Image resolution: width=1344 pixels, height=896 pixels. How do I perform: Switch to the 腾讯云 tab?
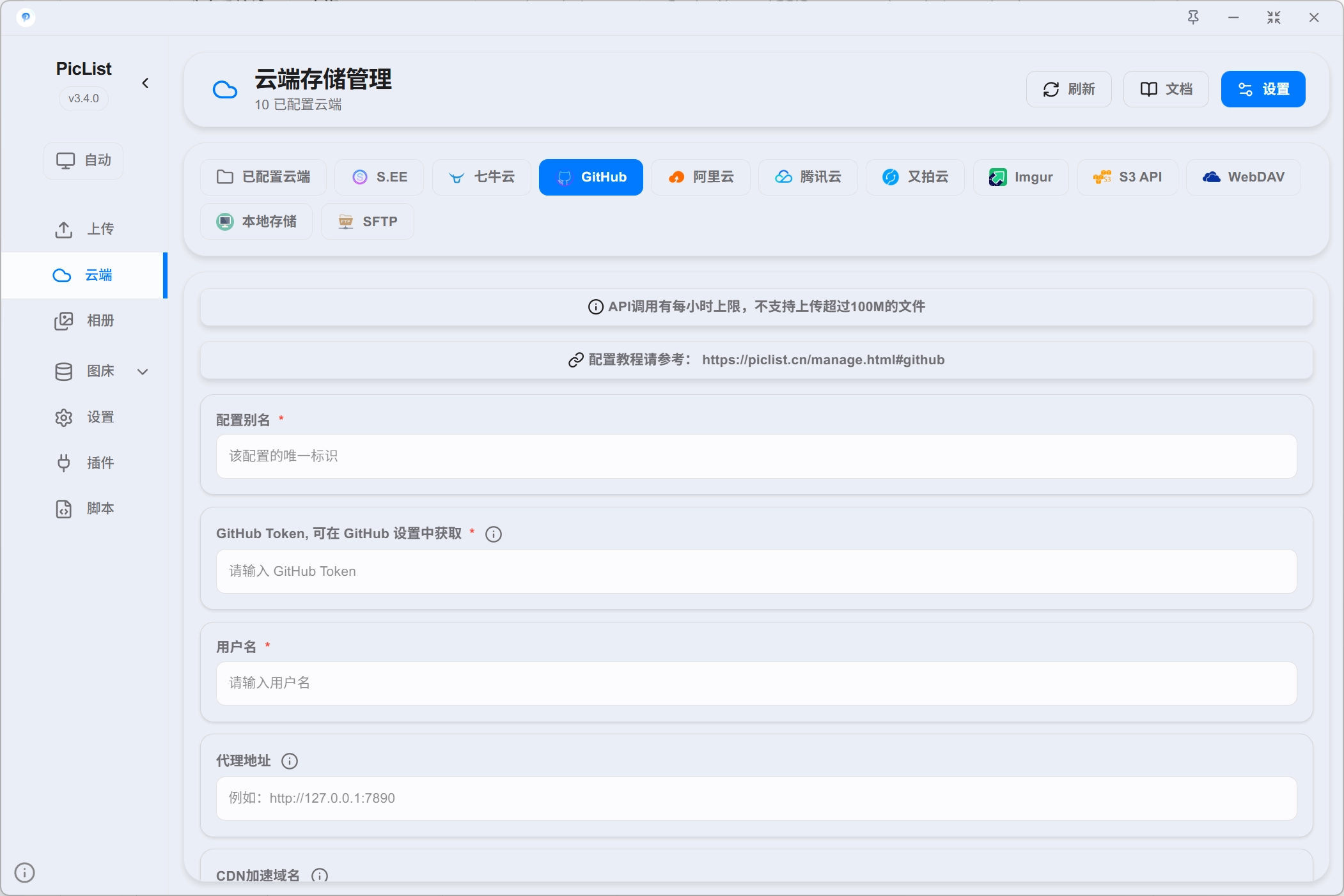click(x=808, y=177)
